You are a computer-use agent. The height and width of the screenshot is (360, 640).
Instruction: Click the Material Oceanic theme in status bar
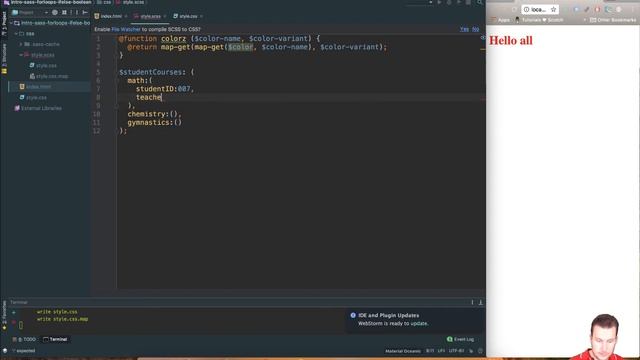pos(403,351)
